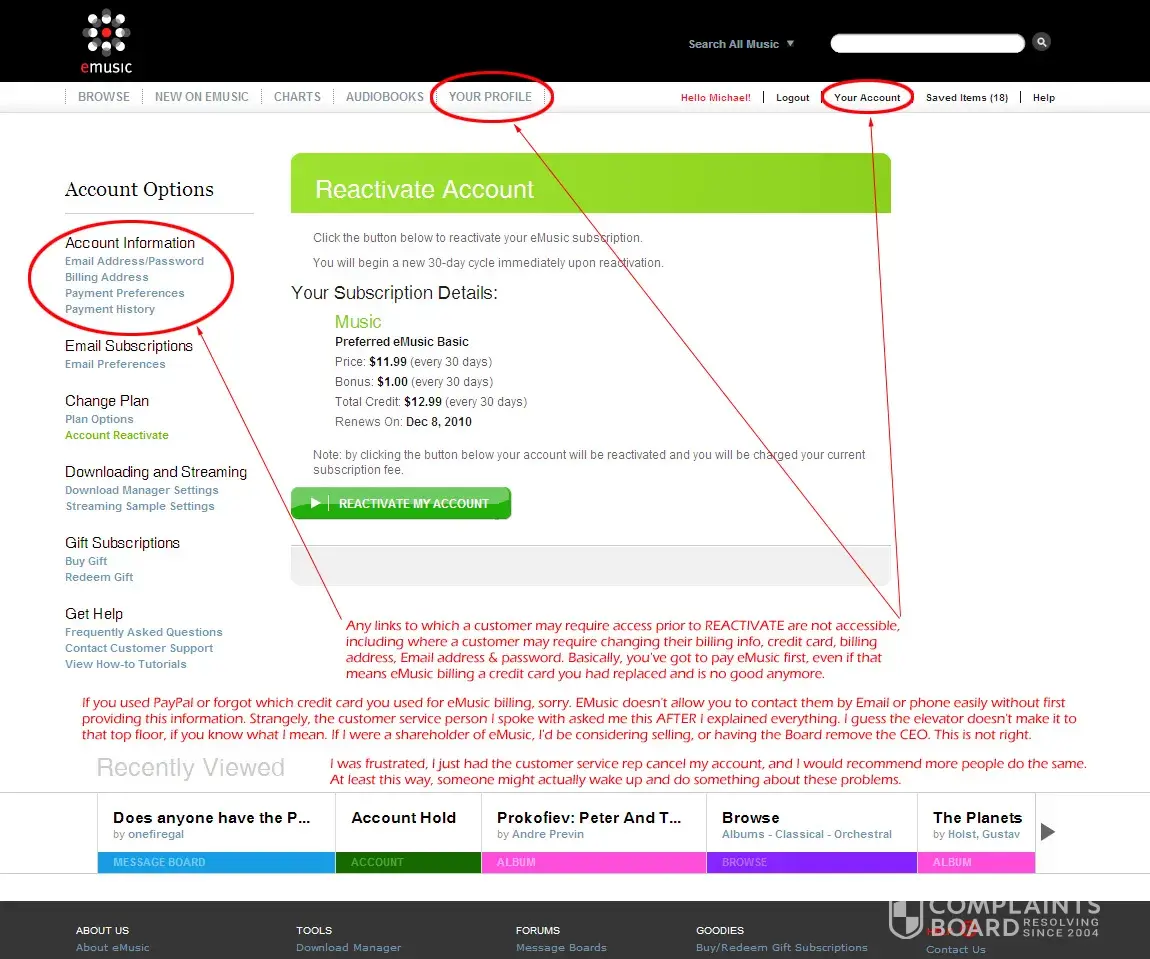Image resolution: width=1150 pixels, height=959 pixels.
Task: Open the AUDIOBOOKS menu
Action: coord(384,97)
